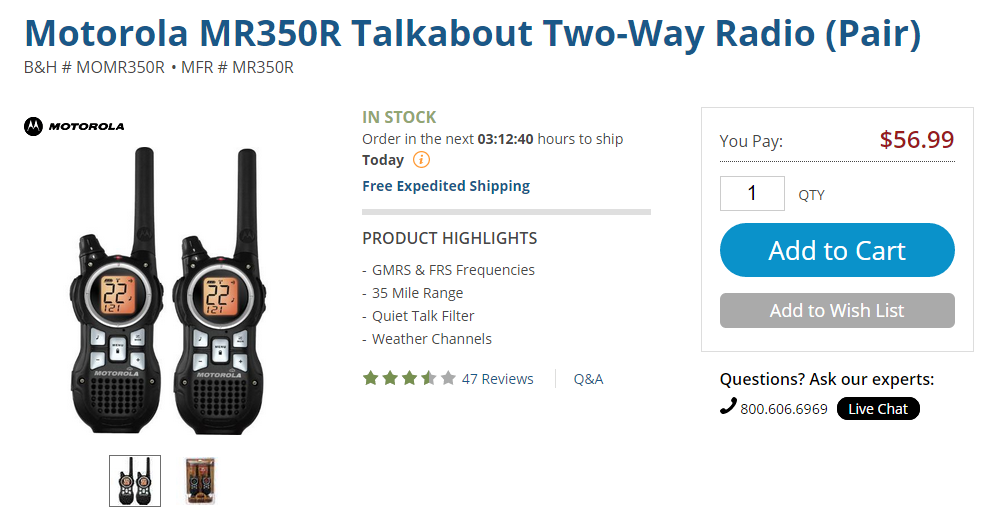Click Add to Wish List button

point(837,310)
